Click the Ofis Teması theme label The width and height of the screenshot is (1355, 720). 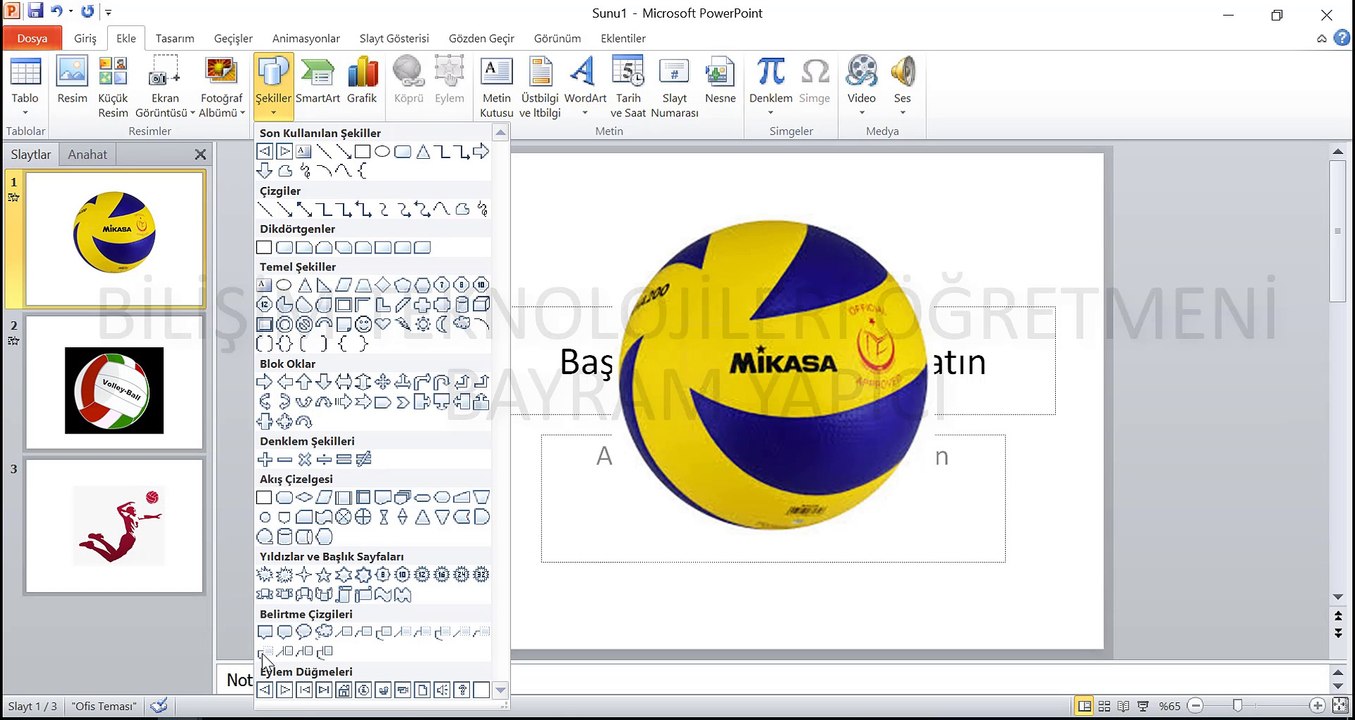coord(104,706)
